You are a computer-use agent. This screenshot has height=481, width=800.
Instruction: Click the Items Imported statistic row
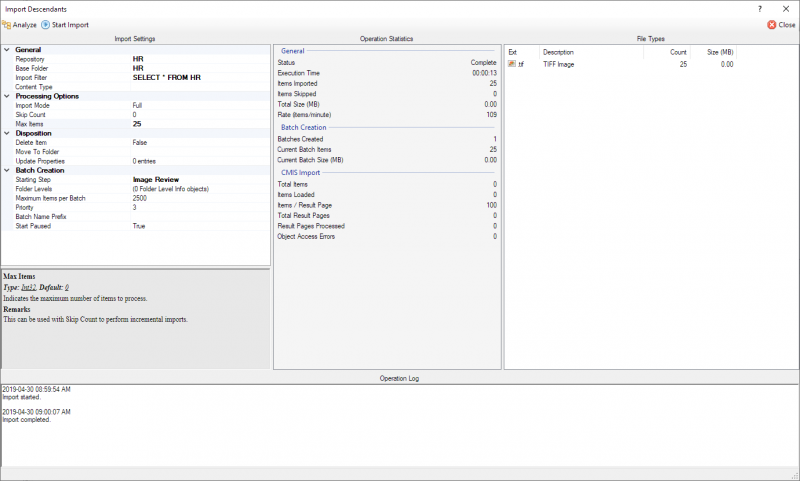click(x=387, y=83)
